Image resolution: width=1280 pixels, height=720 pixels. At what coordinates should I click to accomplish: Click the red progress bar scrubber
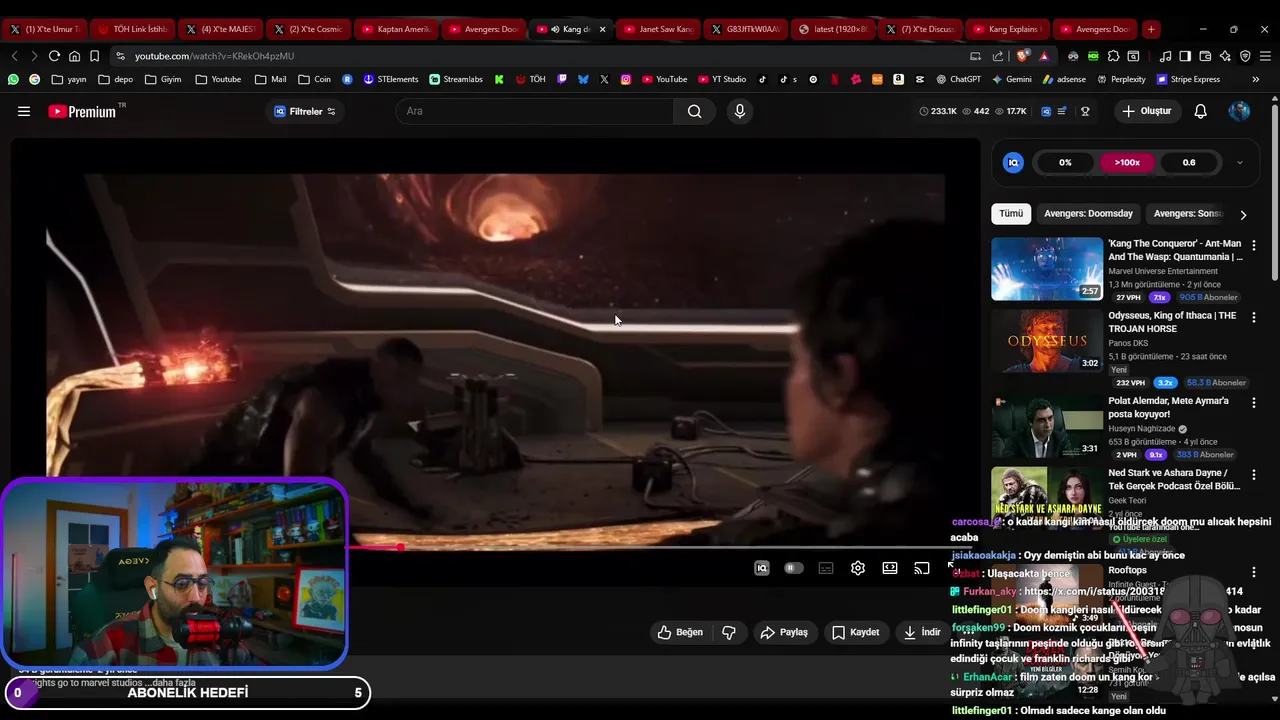tap(400, 547)
